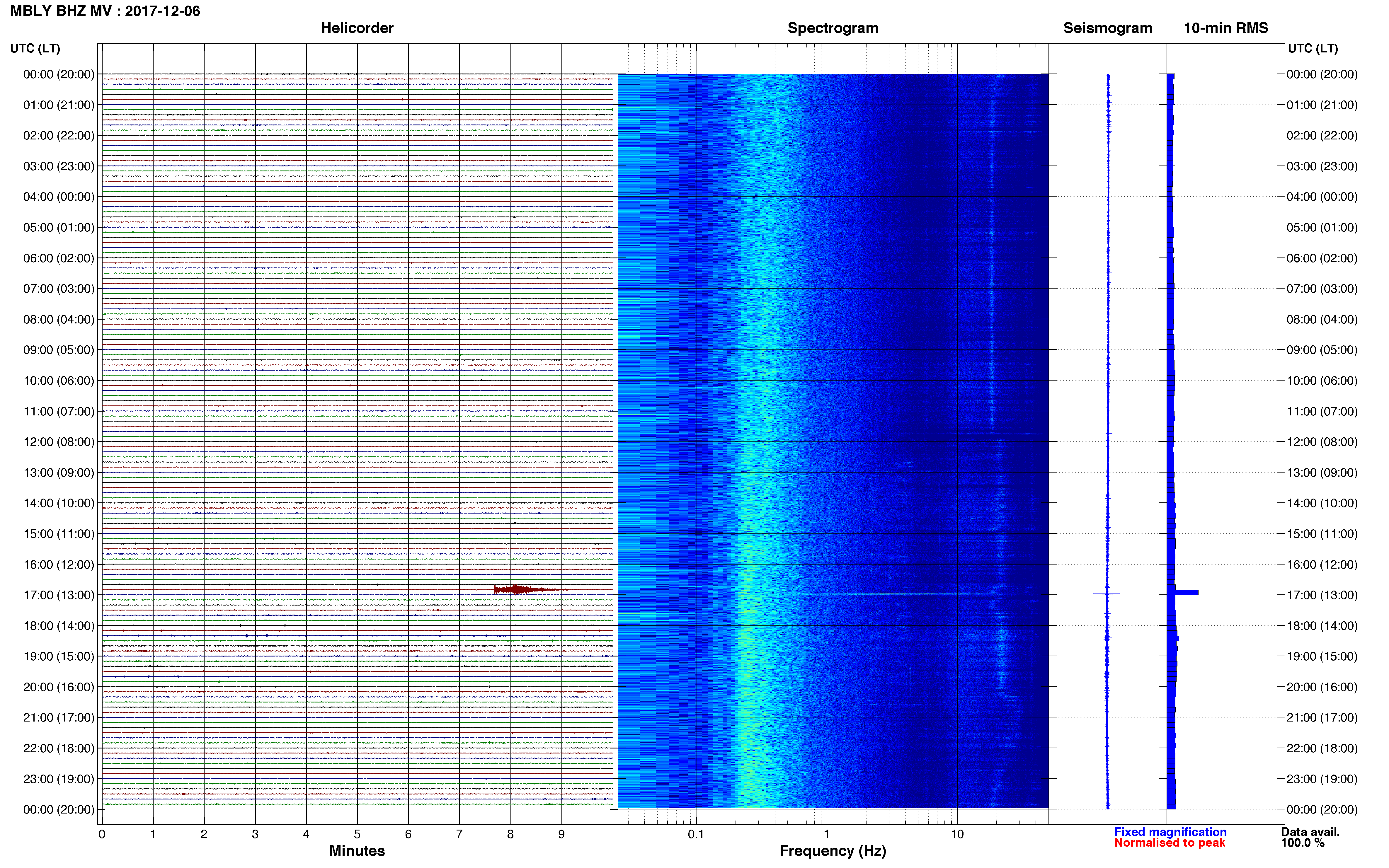Click the title 'MBLY BHZ MV : 2017-12-06'

pos(105,11)
